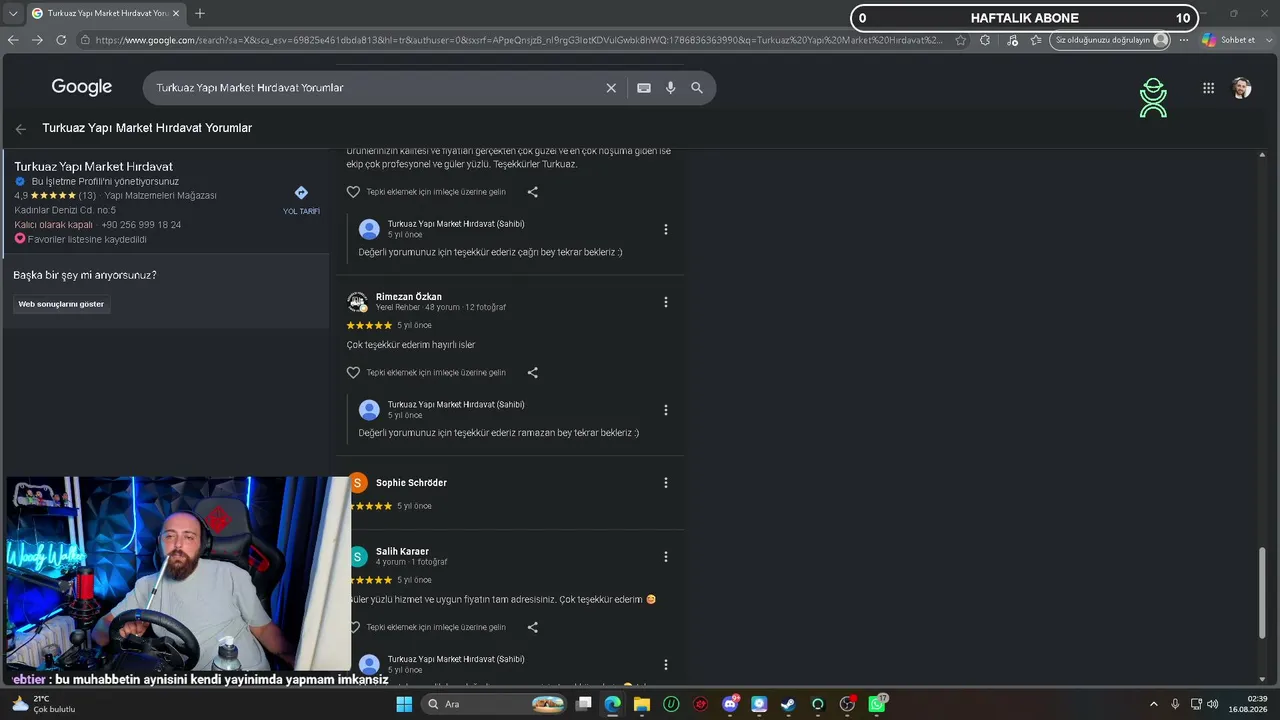Open WhatsApp from the taskbar
This screenshot has height=720, width=1280.
[877, 704]
